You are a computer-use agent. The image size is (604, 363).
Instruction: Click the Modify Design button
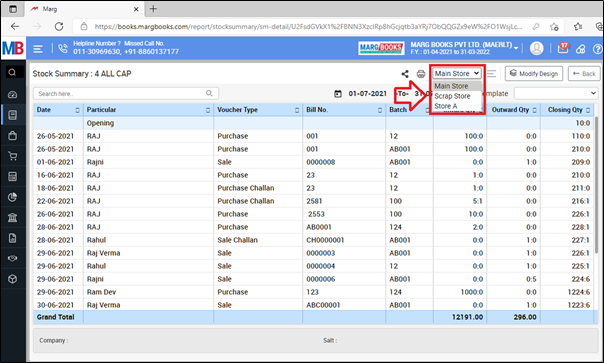(534, 73)
